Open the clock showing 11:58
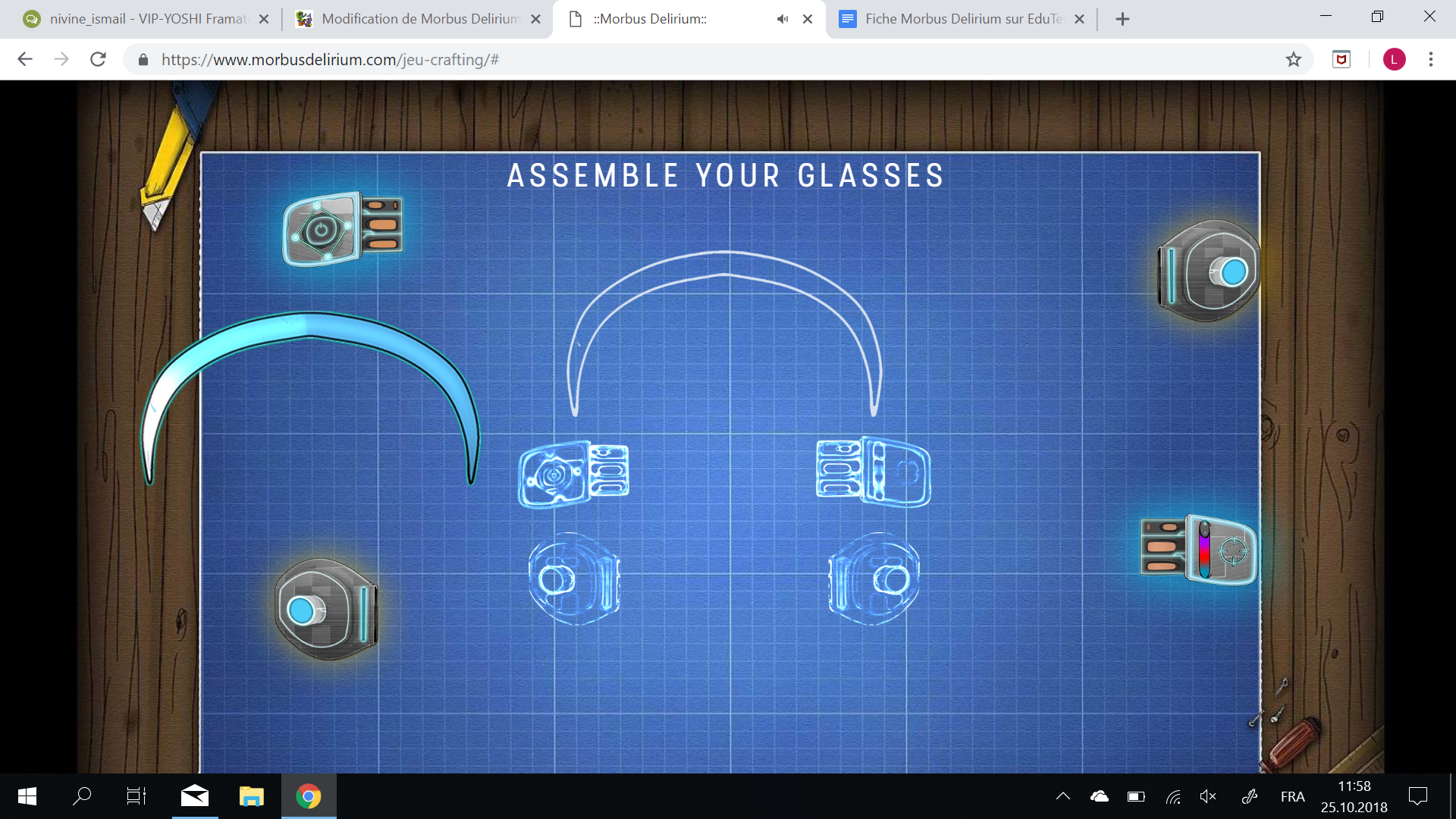Image resolution: width=1456 pixels, height=819 pixels. 1354,796
